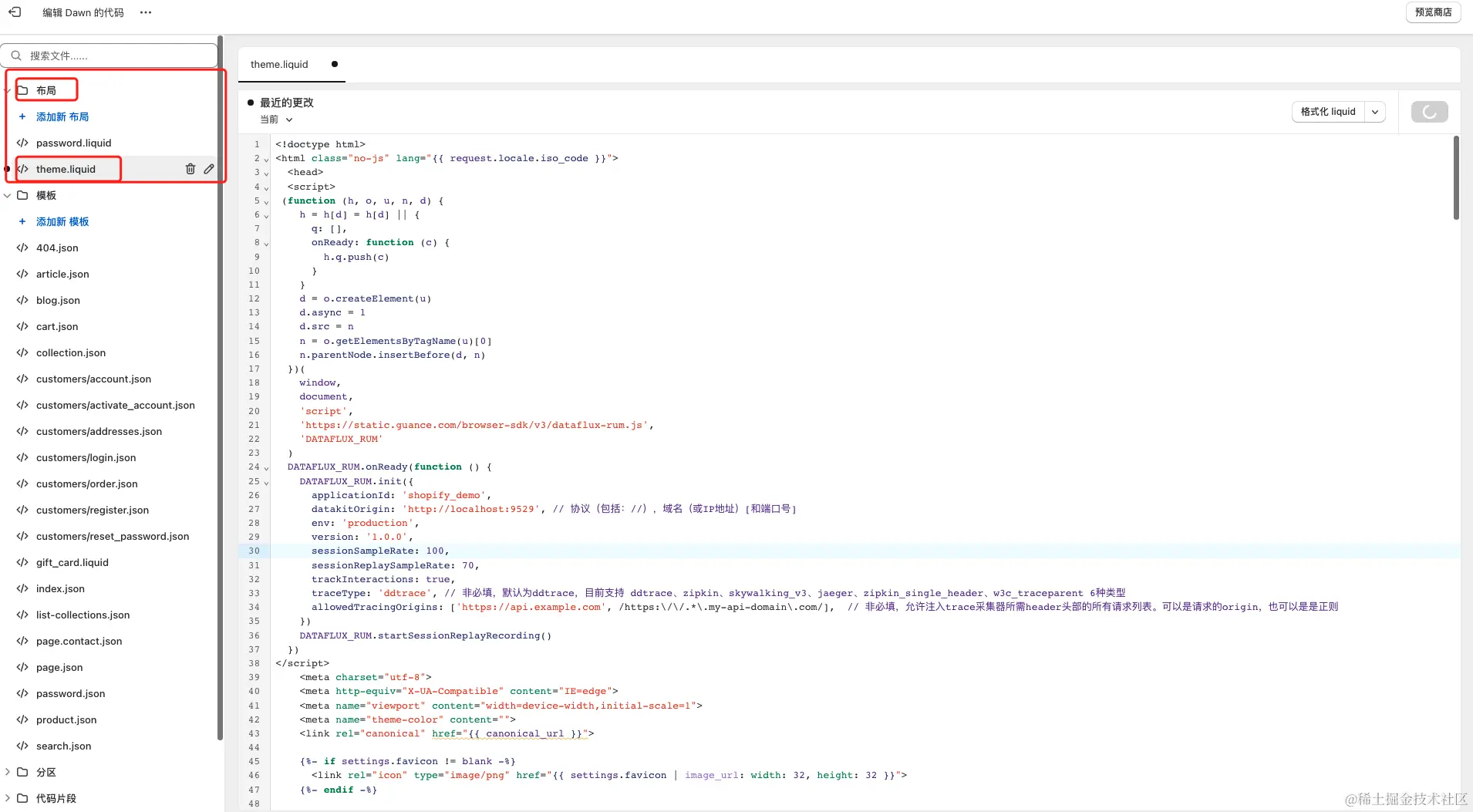
Task: Delete theme.liquid with the trash icon
Action: click(x=190, y=169)
